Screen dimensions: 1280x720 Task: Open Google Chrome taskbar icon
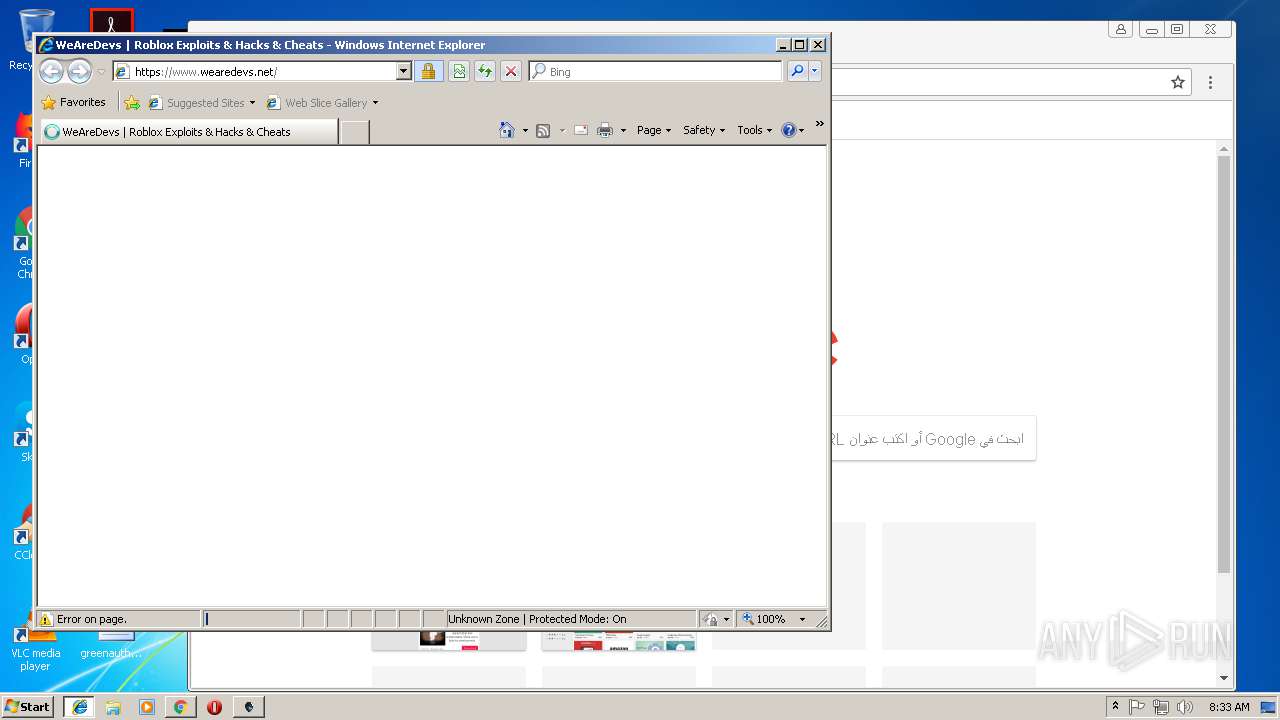click(x=180, y=706)
